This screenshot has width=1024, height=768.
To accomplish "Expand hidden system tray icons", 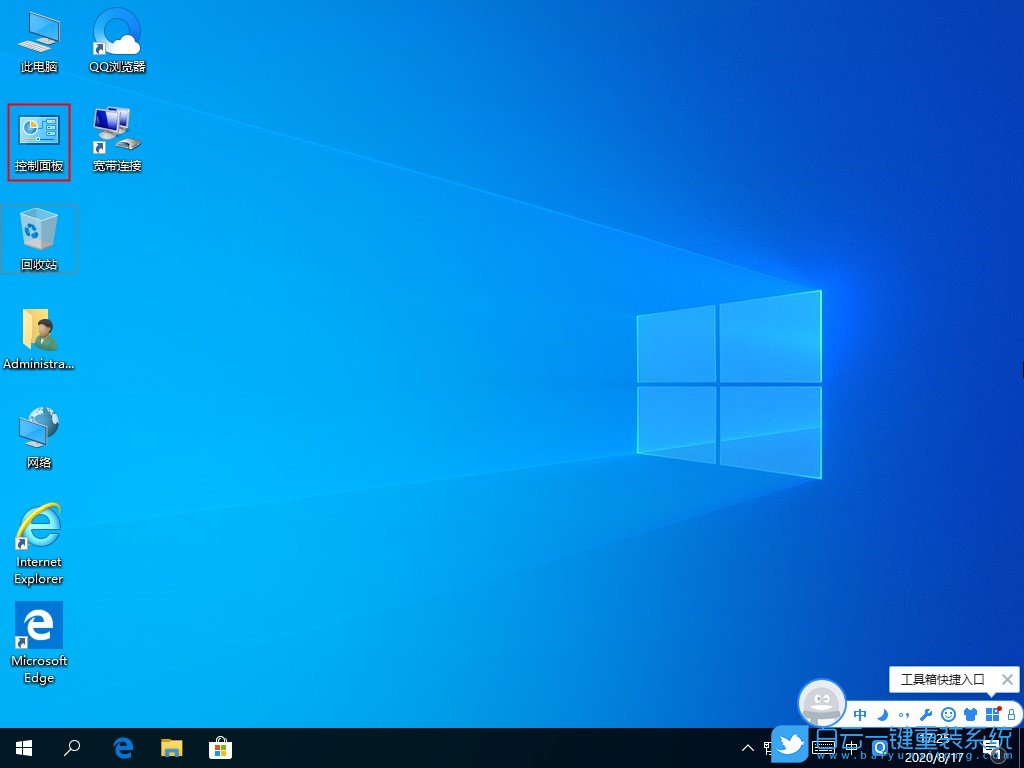I will pyautogui.click(x=748, y=747).
